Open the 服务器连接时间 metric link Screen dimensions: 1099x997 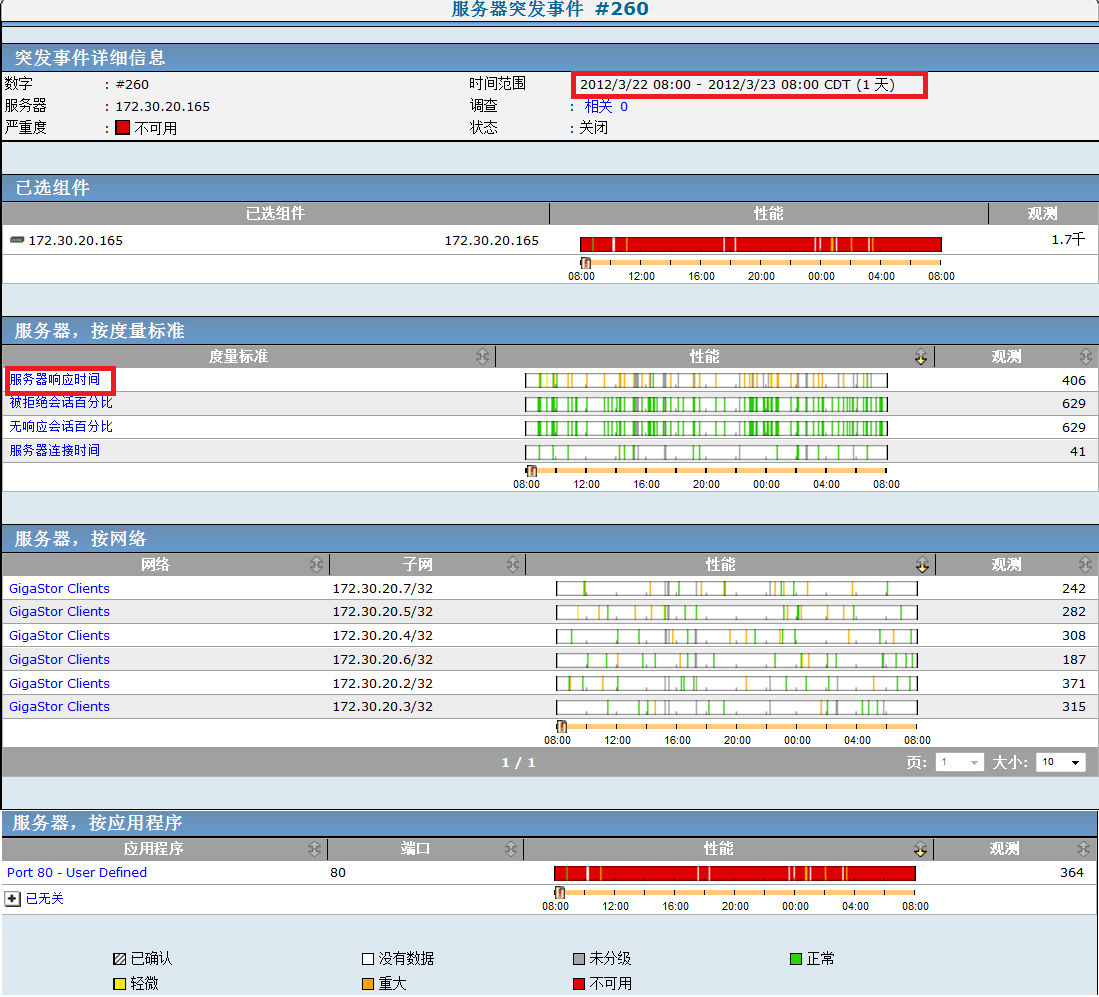pos(55,451)
